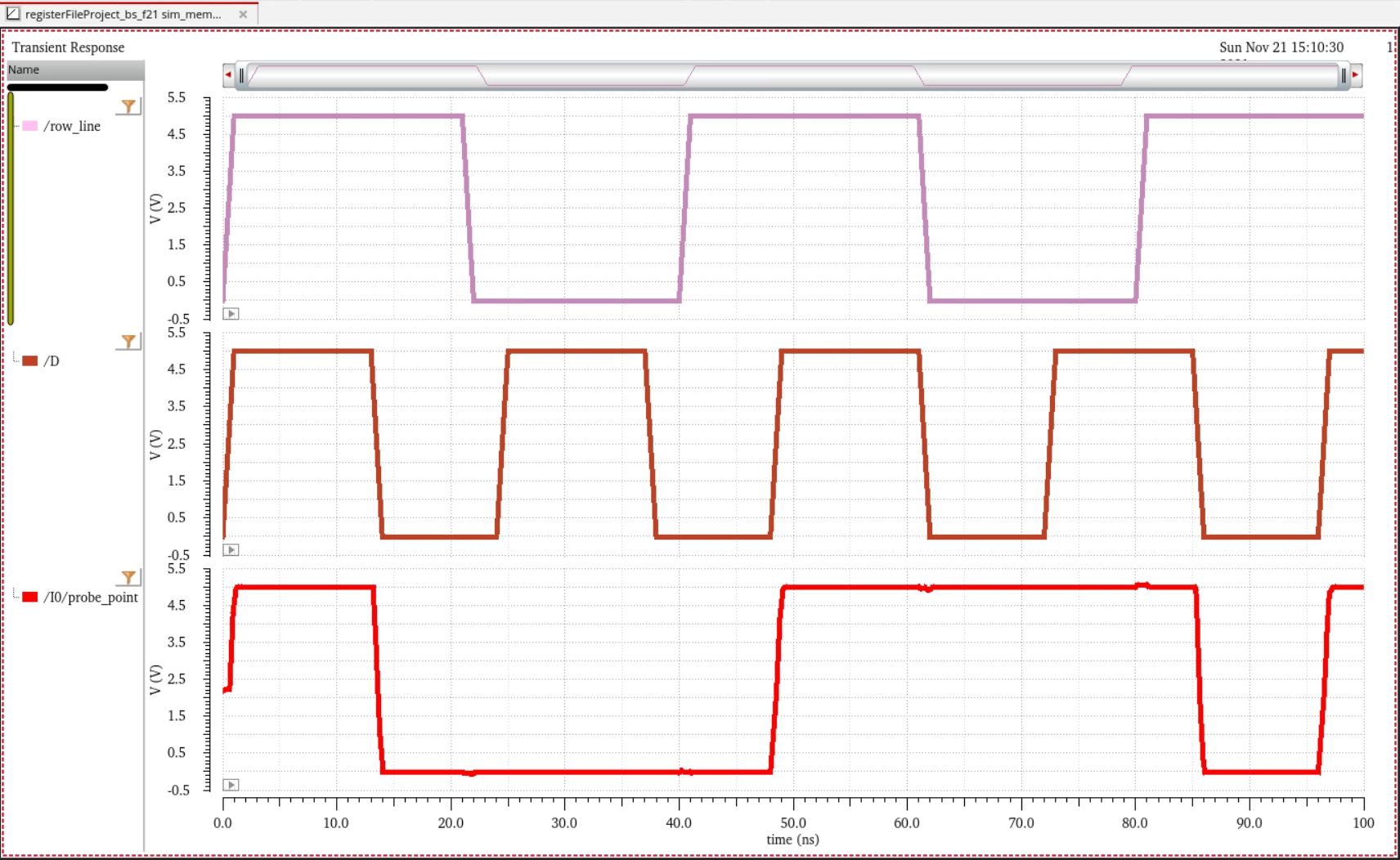Click the 80.0 tick on time axis
1400x860 pixels.
[x=1135, y=823]
